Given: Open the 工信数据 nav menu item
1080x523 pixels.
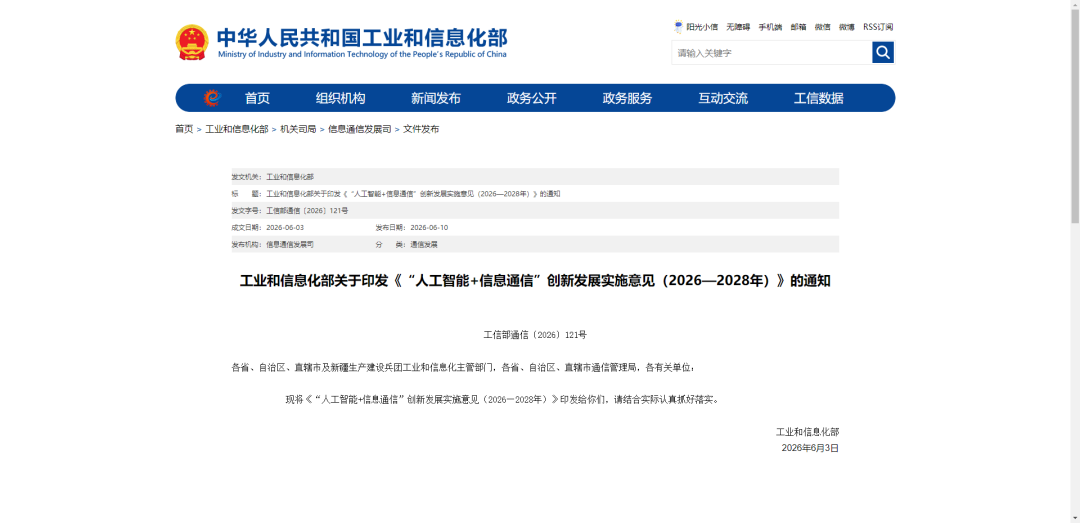Looking at the screenshot, I should 818,98.
